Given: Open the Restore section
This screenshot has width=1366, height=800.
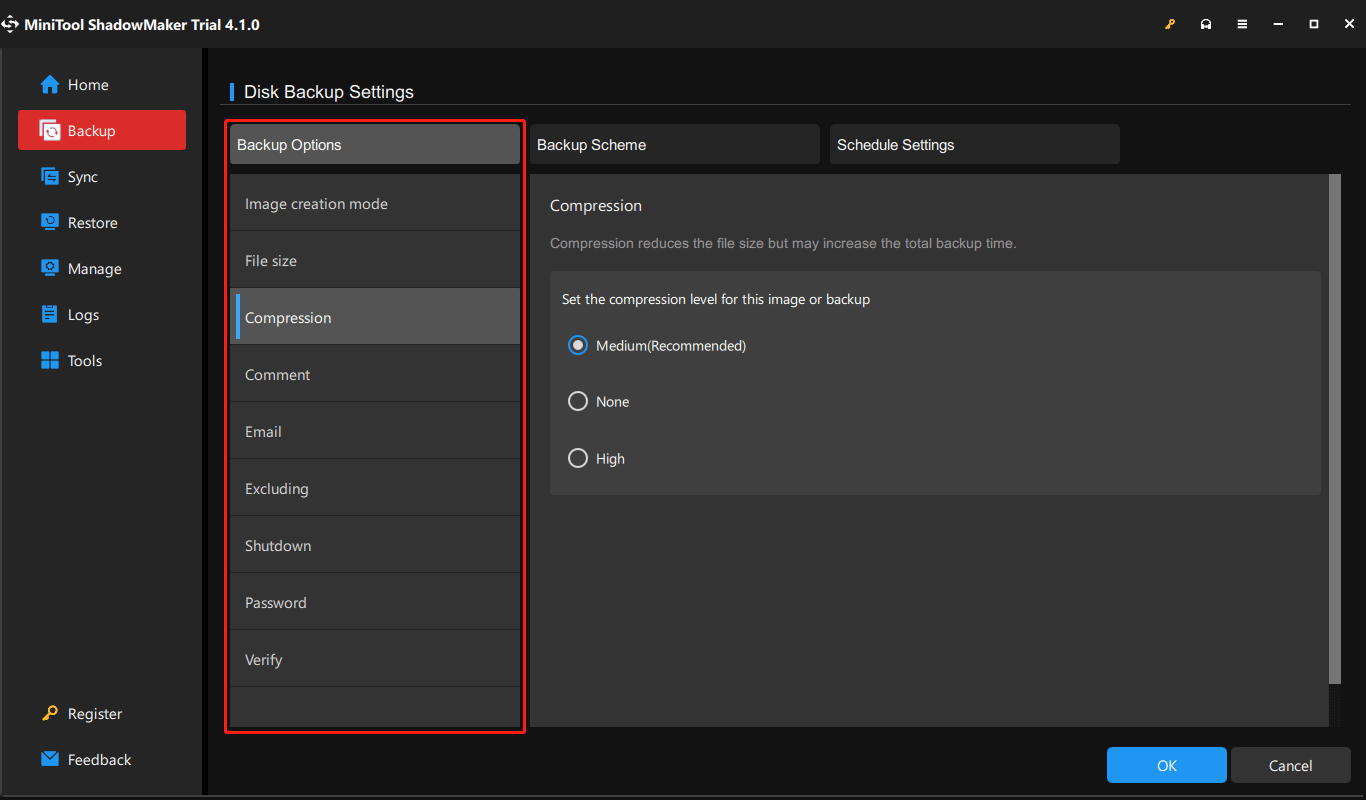Looking at the screenshot, I should [x=91, y=222].
